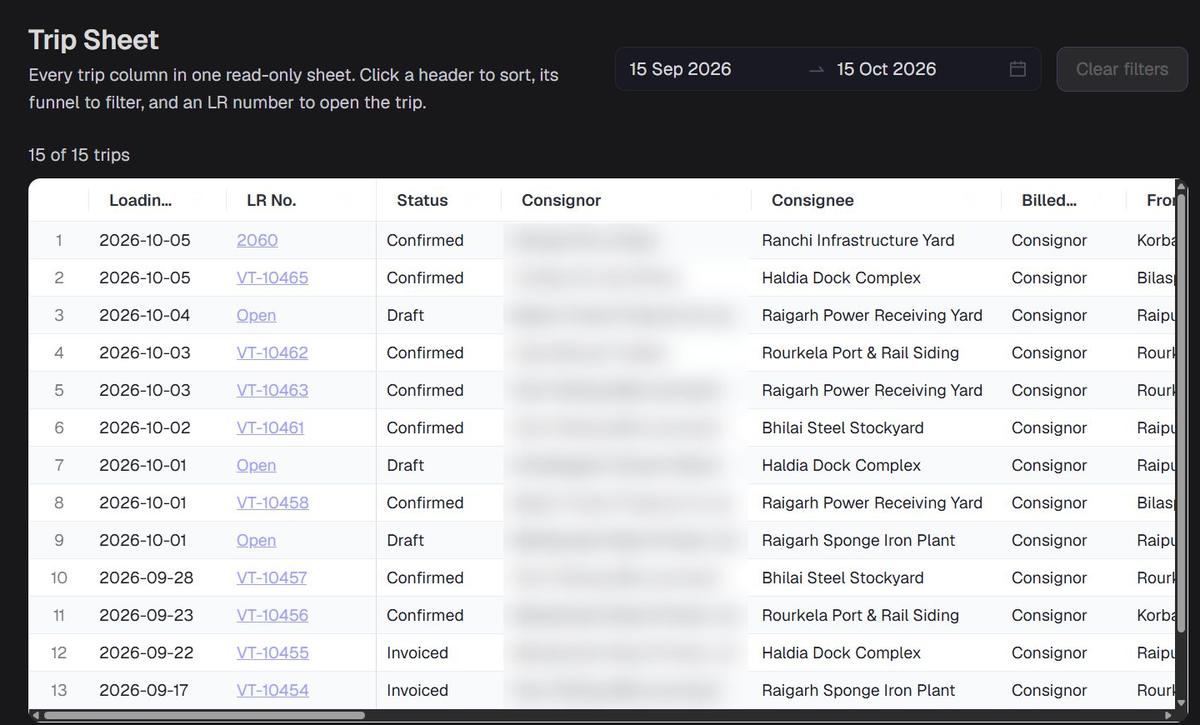Open trip VT-10455

(272, 653)
